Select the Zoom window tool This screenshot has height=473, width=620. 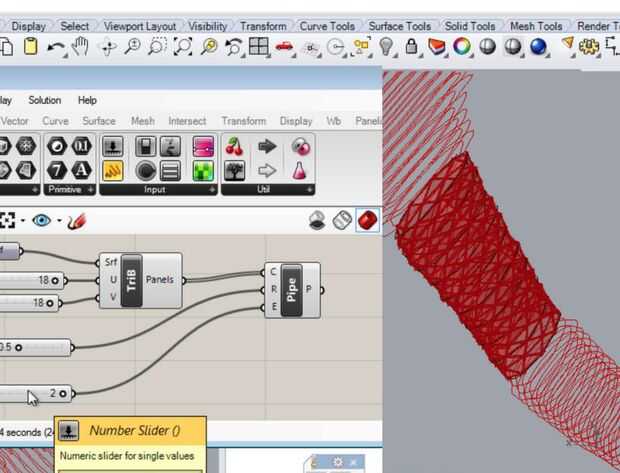157,47
